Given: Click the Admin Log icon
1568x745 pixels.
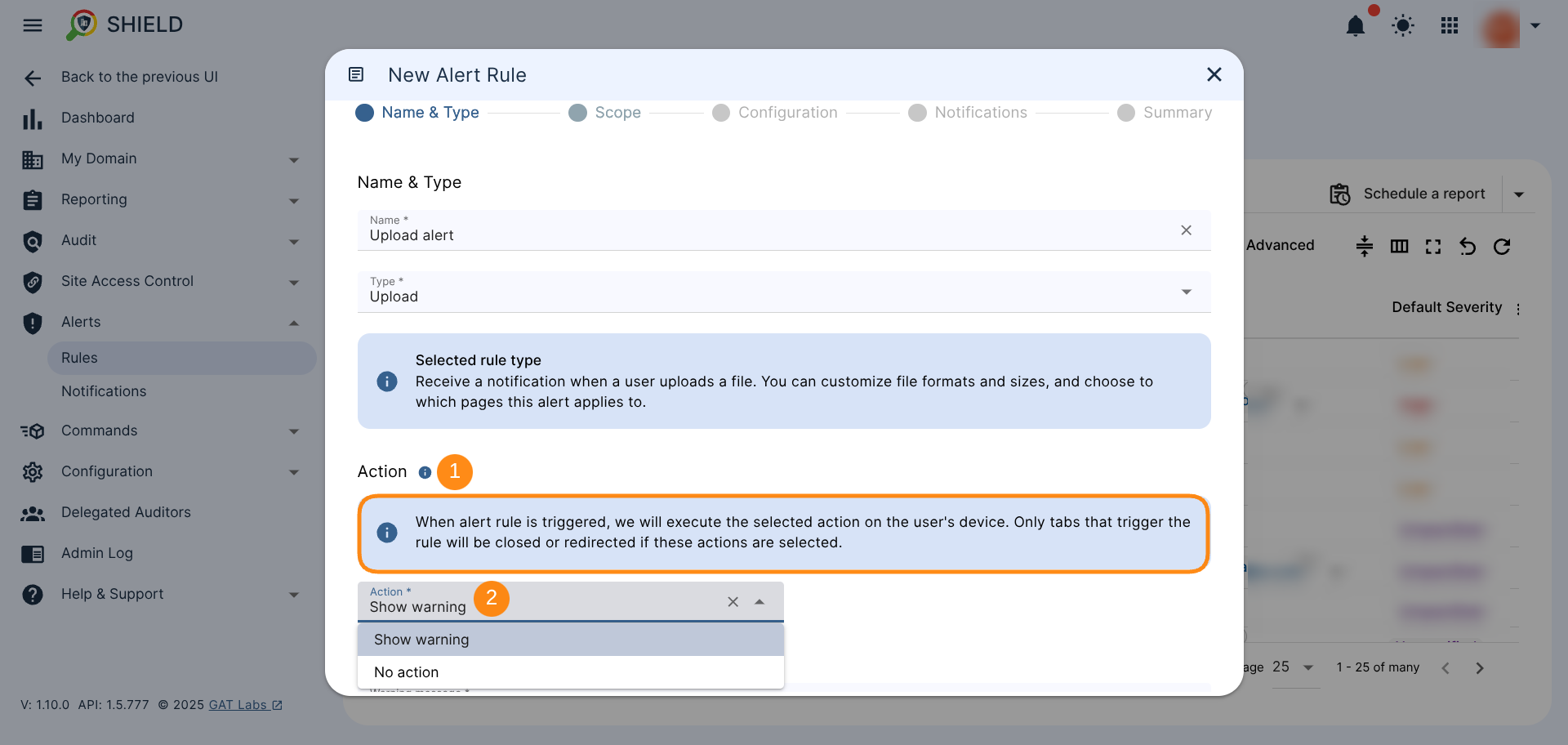Looking at the screenshot, I should [x=33, y=554].
